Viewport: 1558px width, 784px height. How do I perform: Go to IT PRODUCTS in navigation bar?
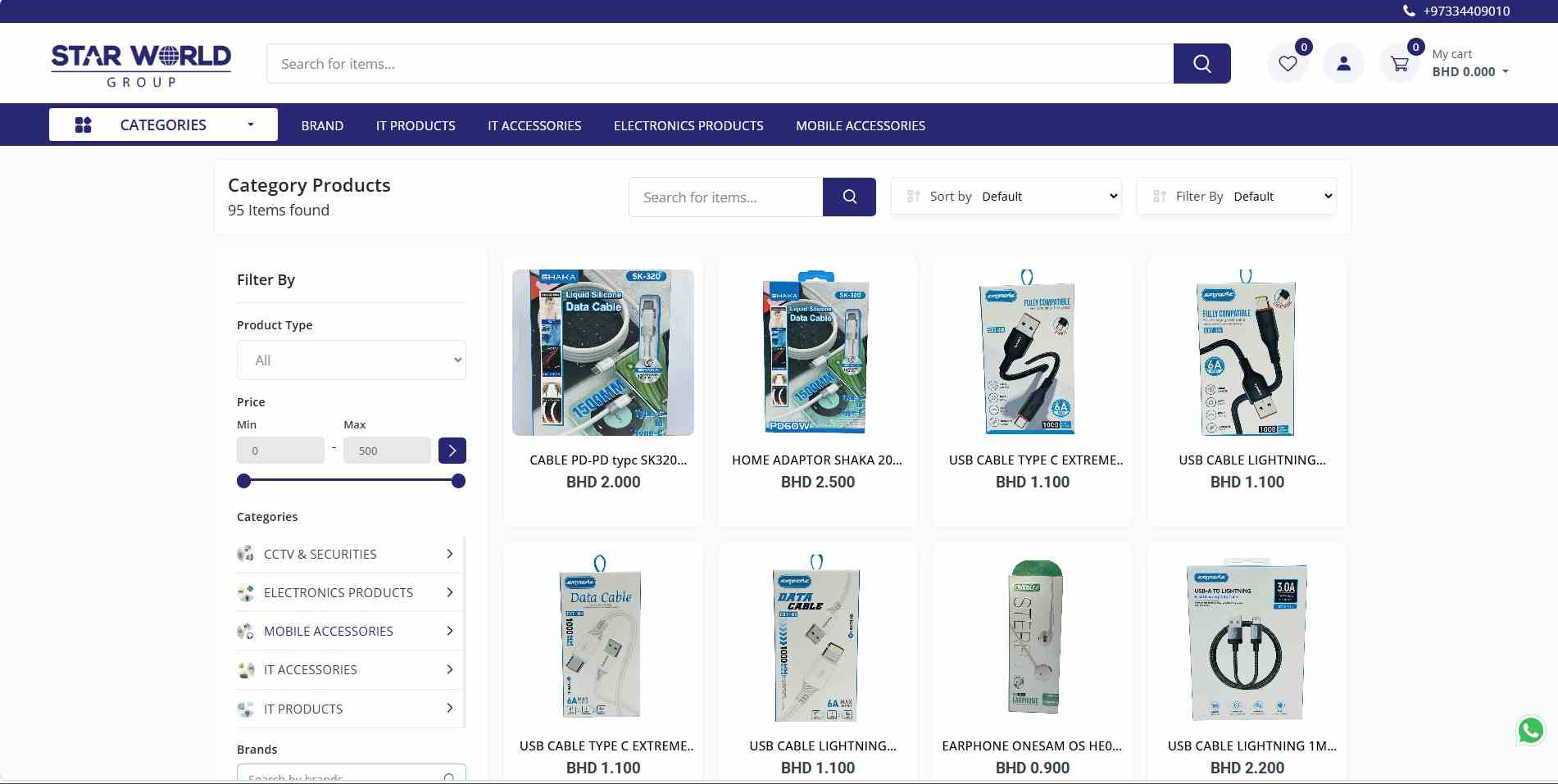(416, 126)
